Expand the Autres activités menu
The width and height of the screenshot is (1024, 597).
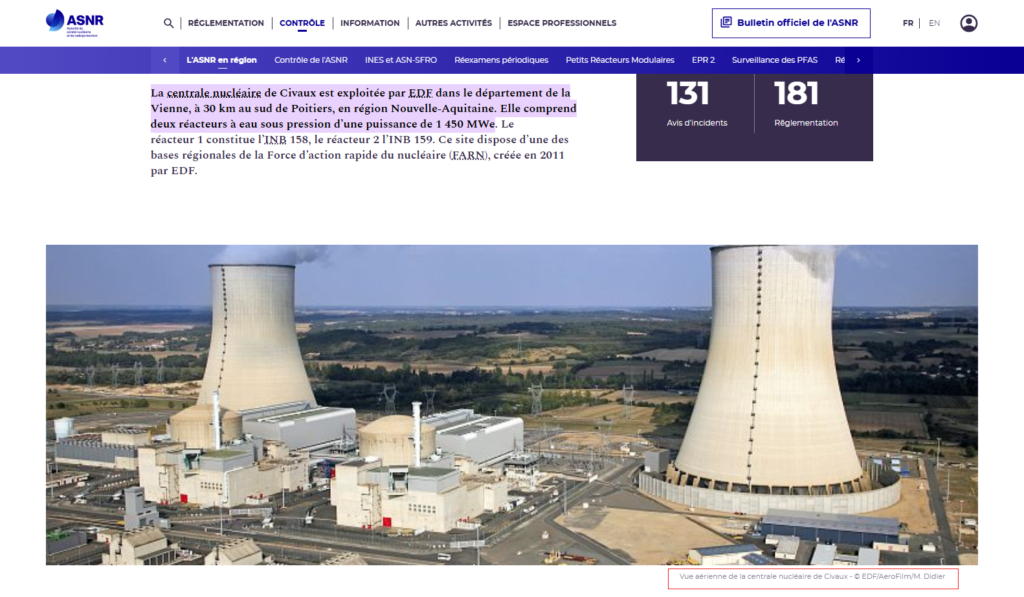click(x=453, y=23)
